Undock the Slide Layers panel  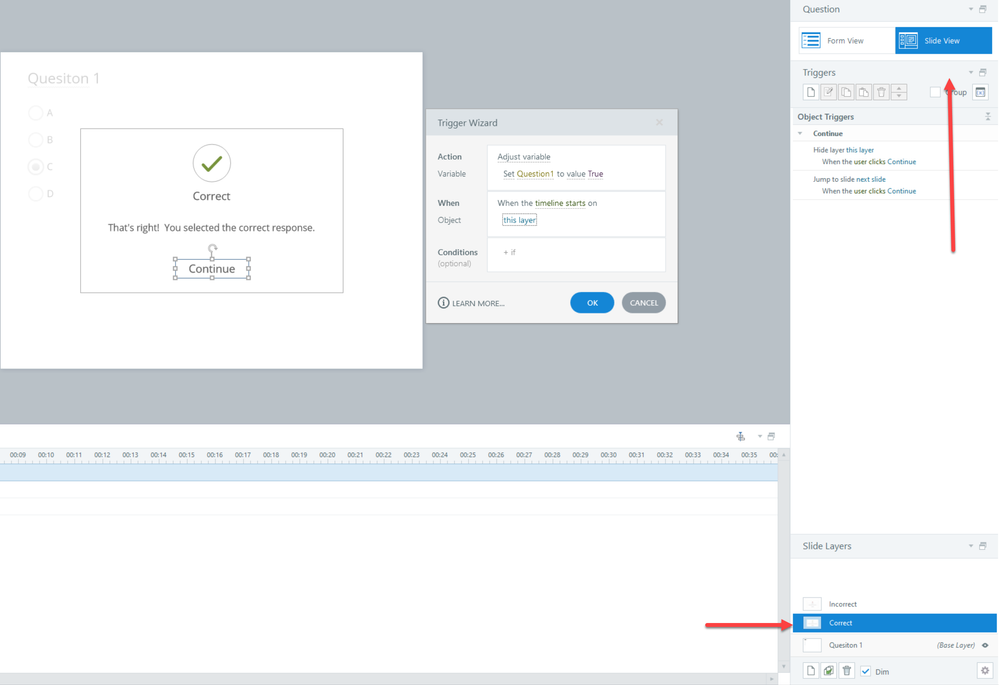[982, 546]
